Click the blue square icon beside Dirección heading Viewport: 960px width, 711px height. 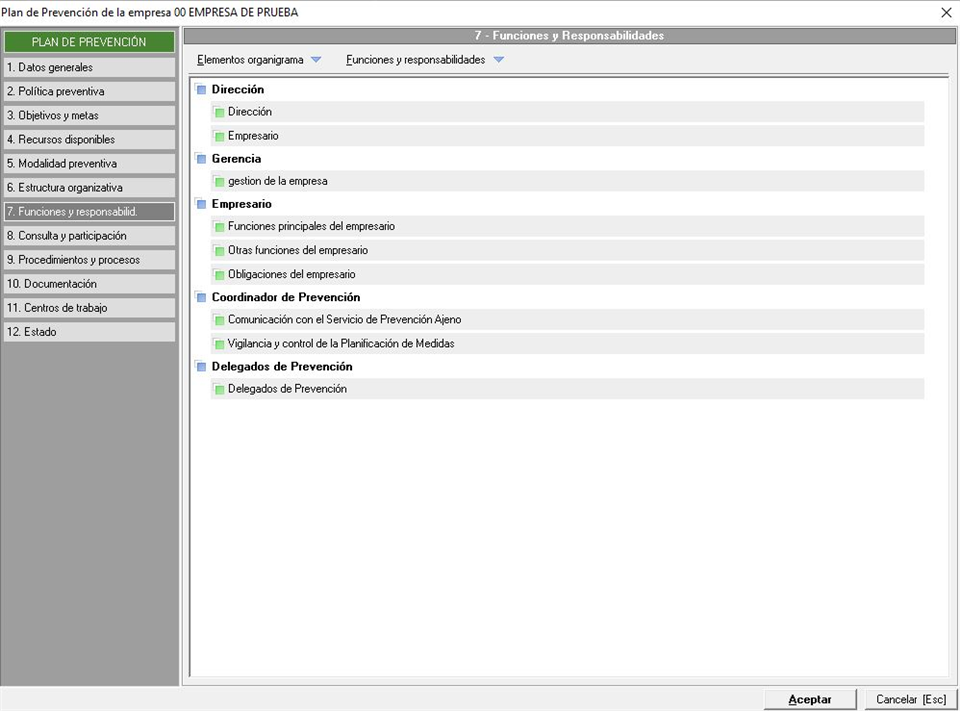point(201,90)
